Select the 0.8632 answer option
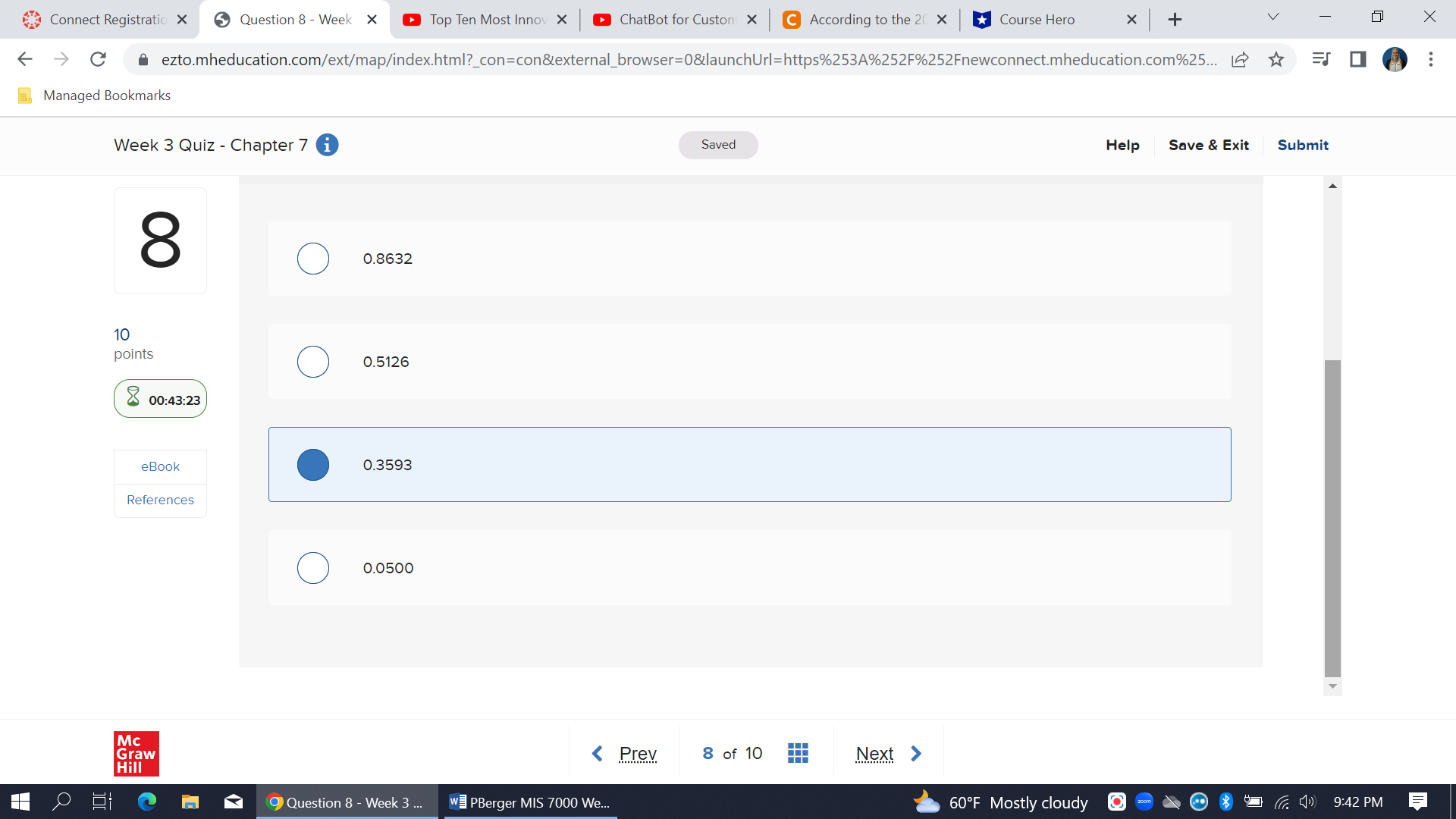The height and width of the screenshot is (819, 1456). pos(313,259)
